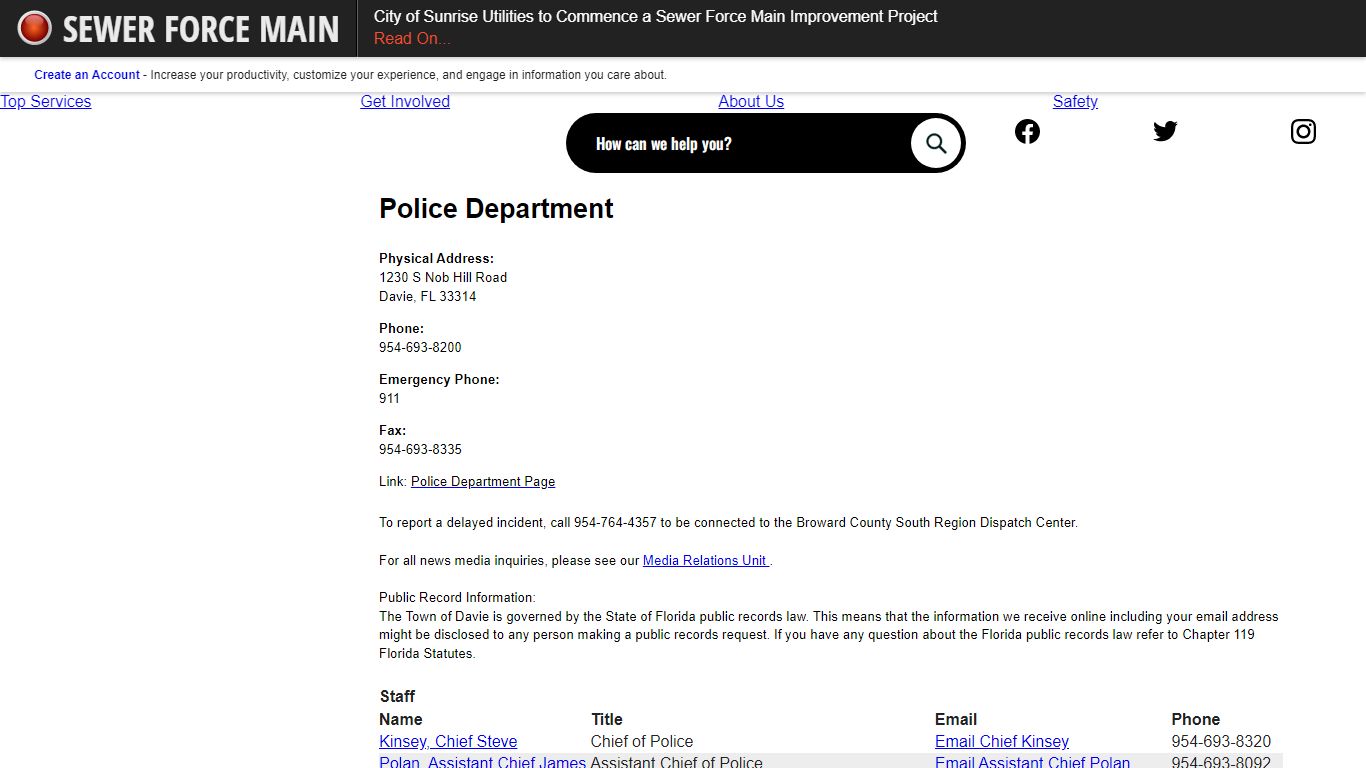
Task: Click the phone number 954-693-8200
Action: pos(420,347)
